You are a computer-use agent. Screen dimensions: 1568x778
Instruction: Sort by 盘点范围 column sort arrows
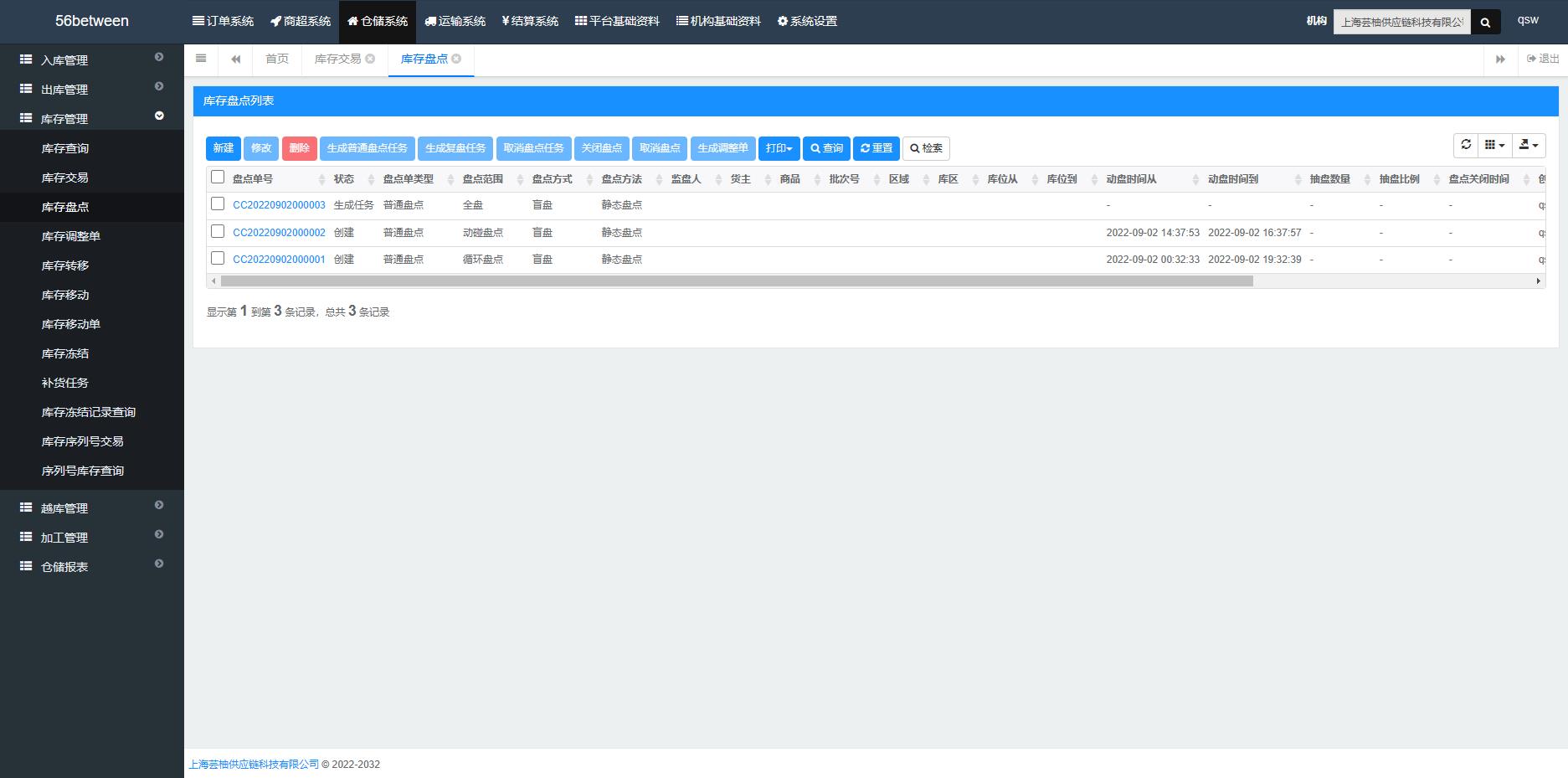[x=520, y=179]
